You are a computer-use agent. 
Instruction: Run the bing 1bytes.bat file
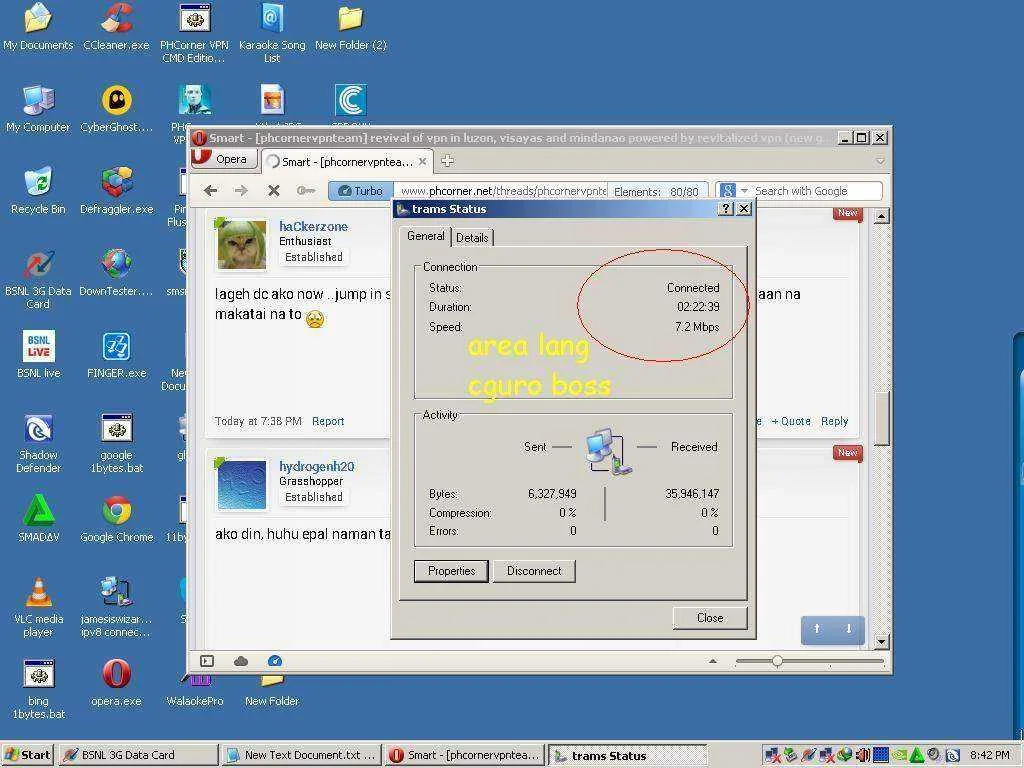tap(38, 689)
